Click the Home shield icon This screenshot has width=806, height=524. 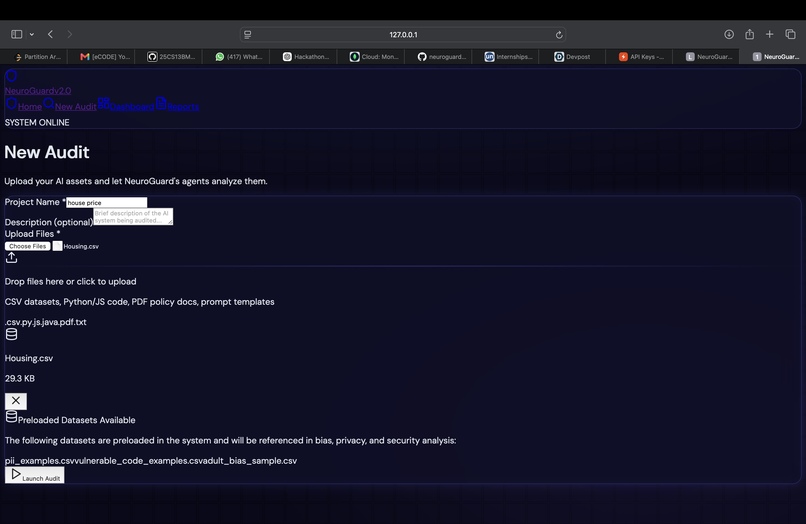click(11, 103)
